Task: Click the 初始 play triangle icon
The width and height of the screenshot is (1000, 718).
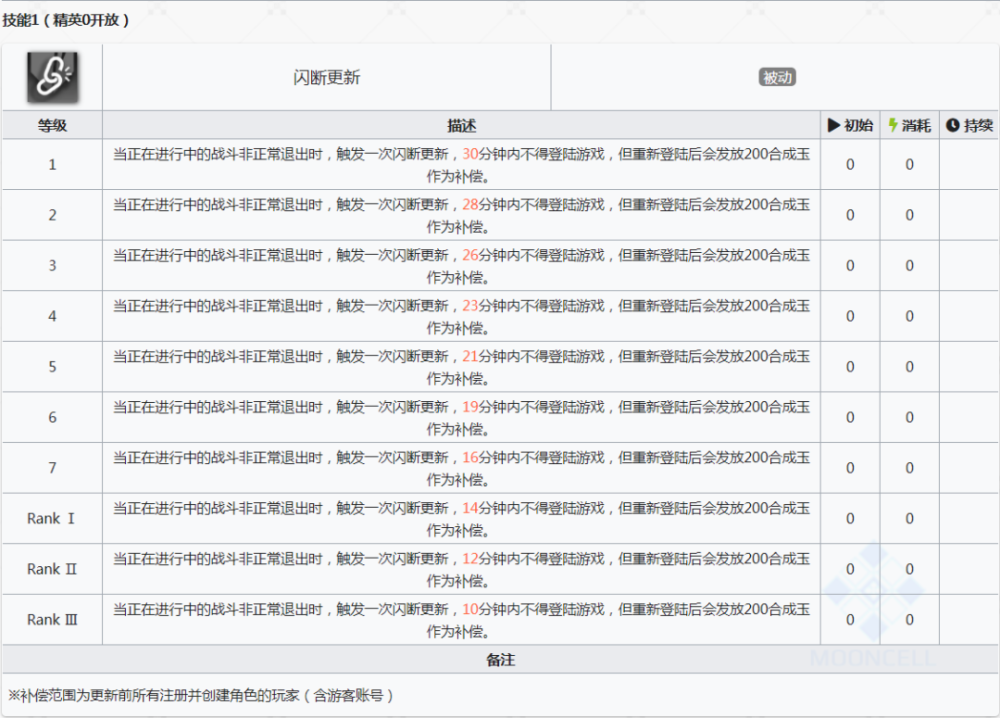Action: coord(833,125)
